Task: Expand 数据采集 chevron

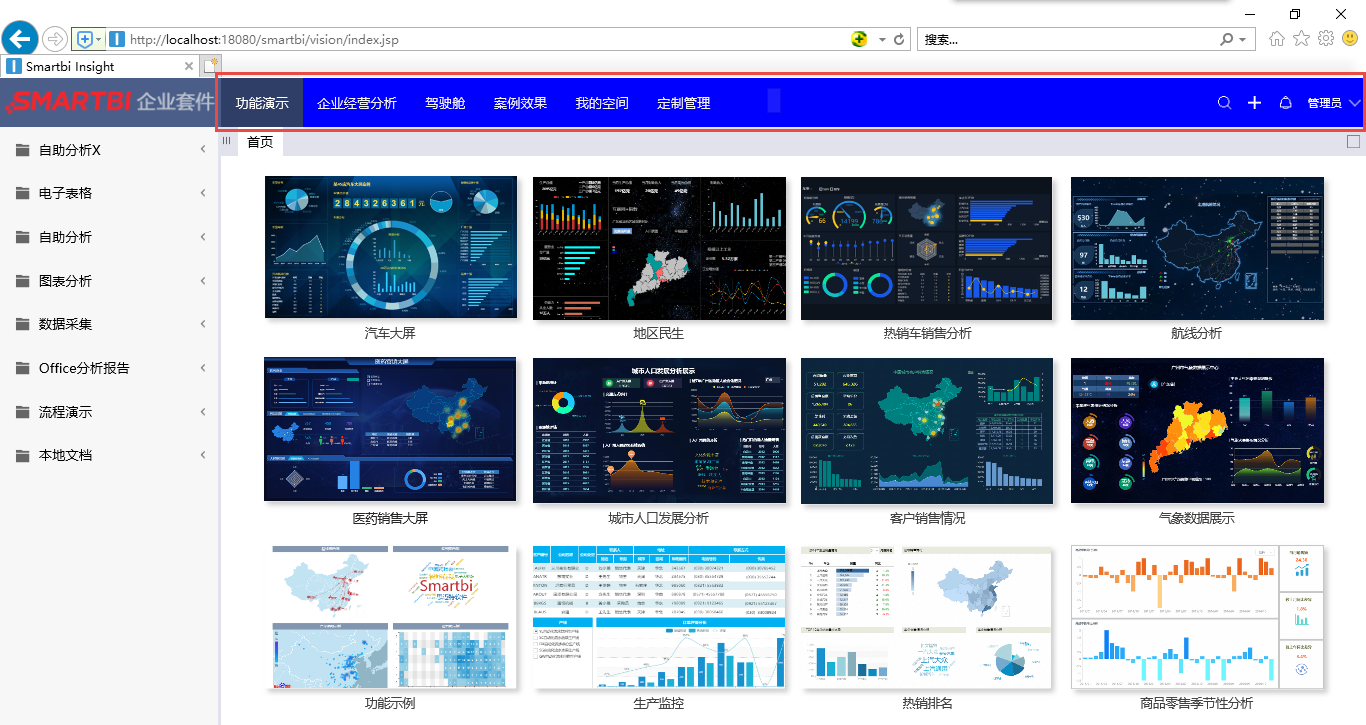Action: [x=203, y=324]
